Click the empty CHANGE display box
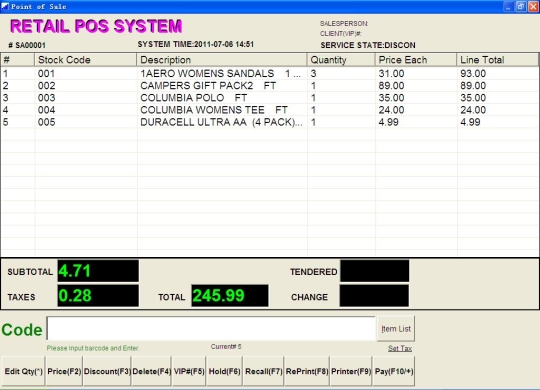 [x=374, y=296]
